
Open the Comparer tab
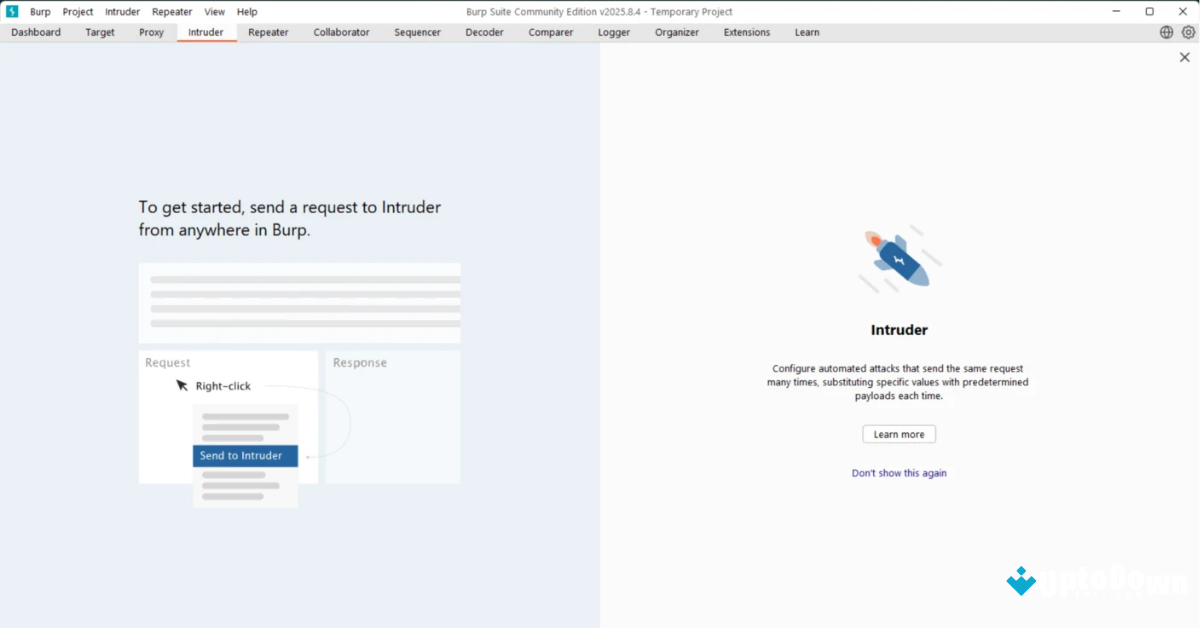pyautogui.click(x=550, y=32)
